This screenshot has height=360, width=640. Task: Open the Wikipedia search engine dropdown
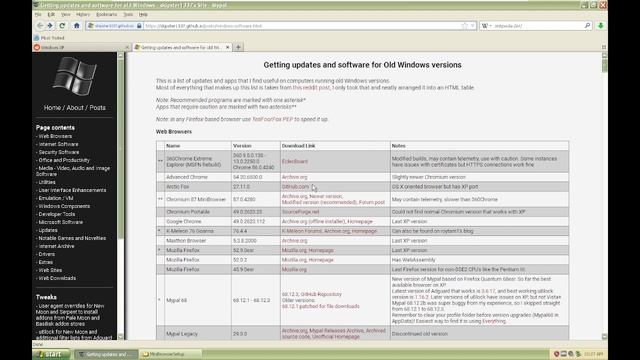[x=487, y=26]
